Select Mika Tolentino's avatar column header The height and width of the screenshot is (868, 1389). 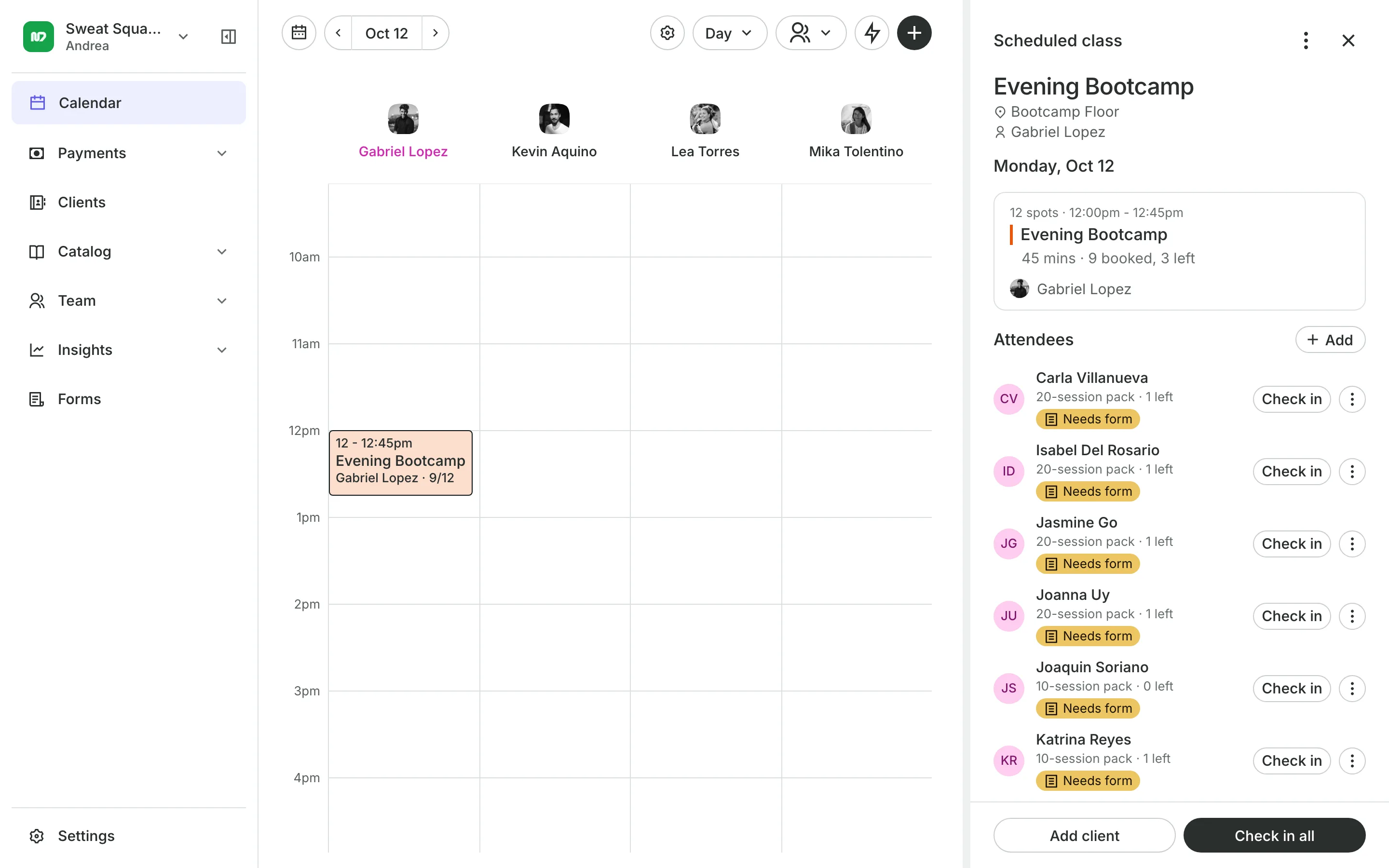(x=856, y=119)
